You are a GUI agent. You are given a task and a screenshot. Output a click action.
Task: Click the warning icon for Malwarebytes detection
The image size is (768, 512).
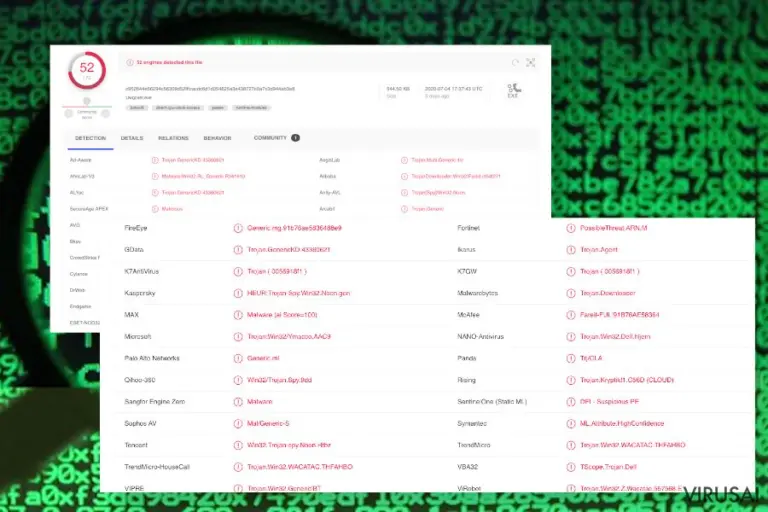pyautogui.click(x=571, y=293)
